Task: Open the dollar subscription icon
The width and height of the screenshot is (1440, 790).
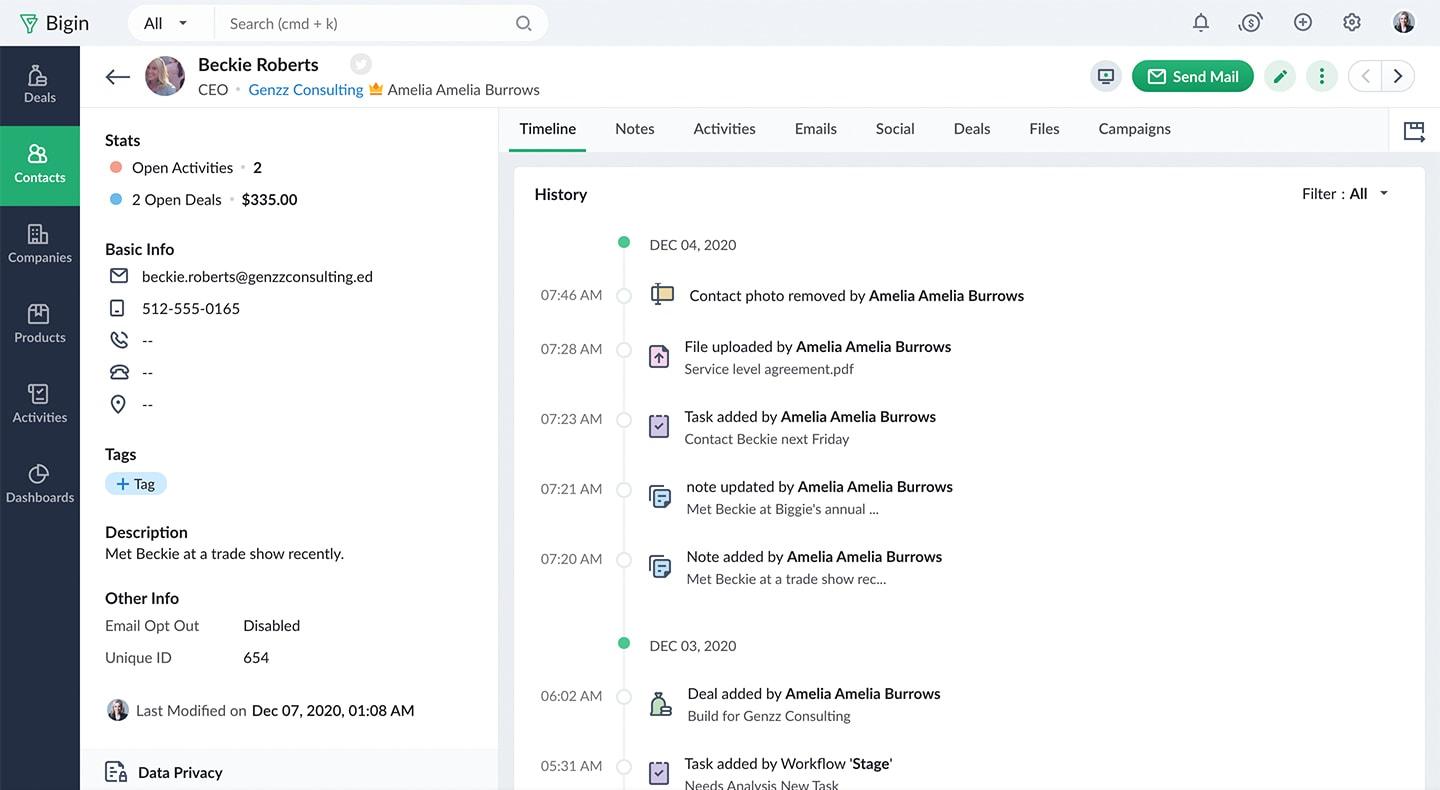Action: click(x=1250, y=23)
